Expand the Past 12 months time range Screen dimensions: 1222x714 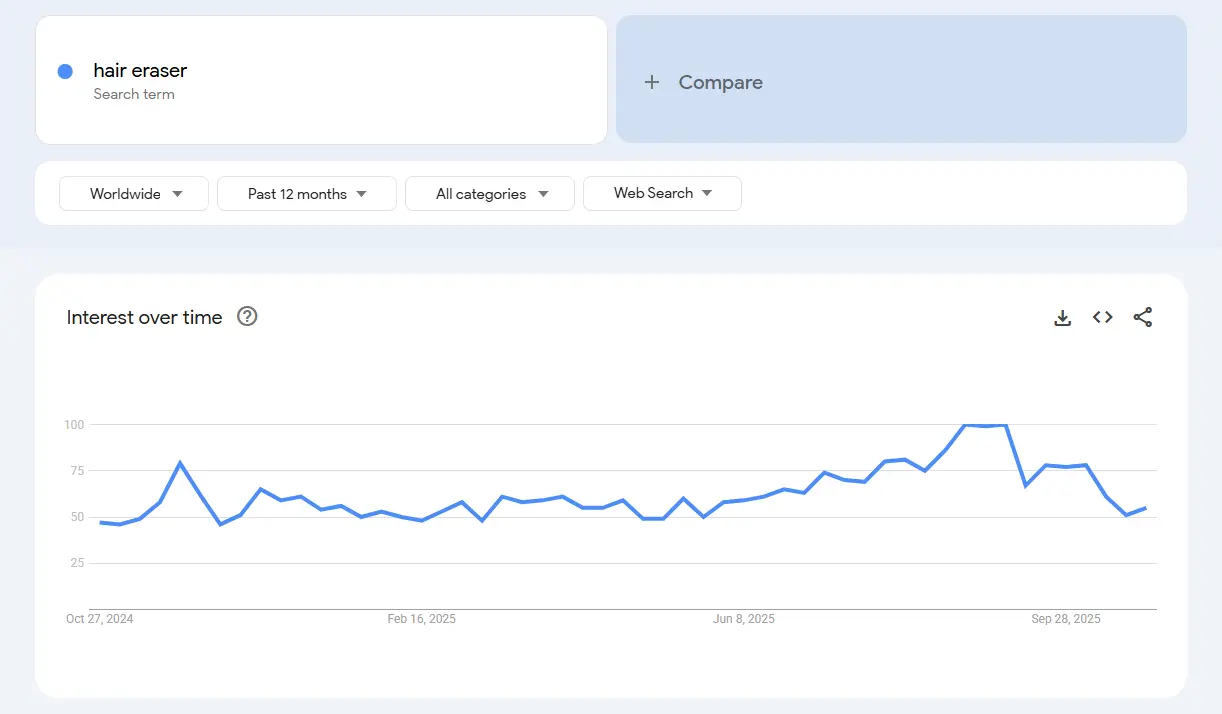point(307,194)
